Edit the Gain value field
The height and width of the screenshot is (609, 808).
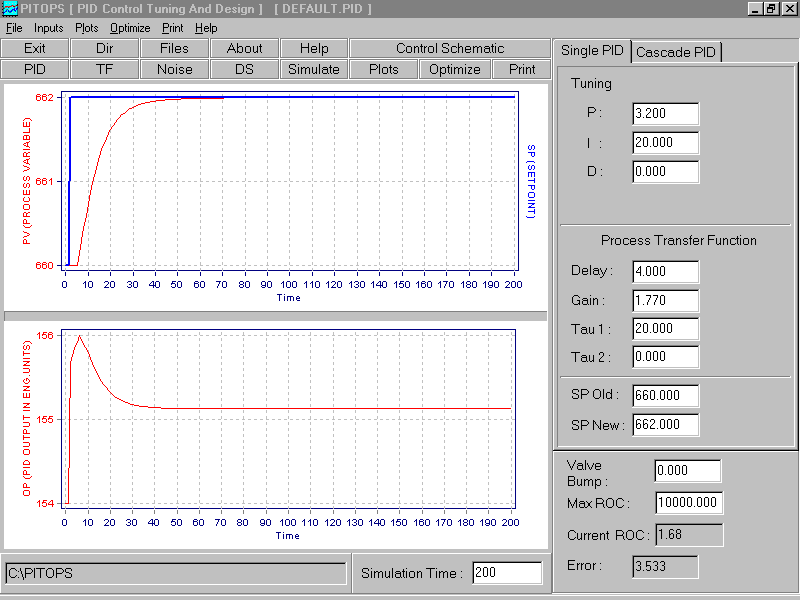(x=665, y=300)
